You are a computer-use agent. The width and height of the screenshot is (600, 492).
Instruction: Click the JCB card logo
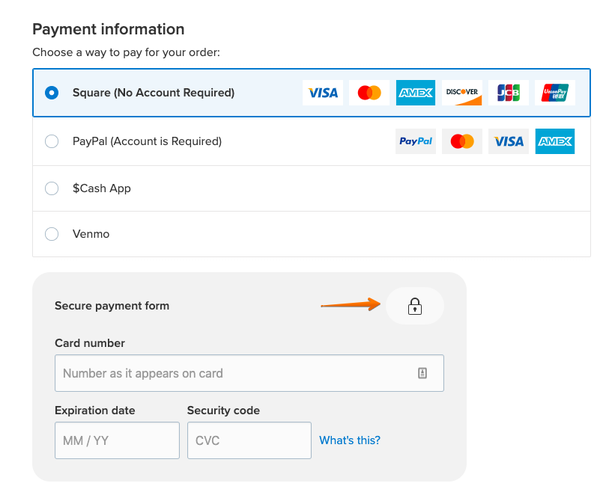point(509,93)
